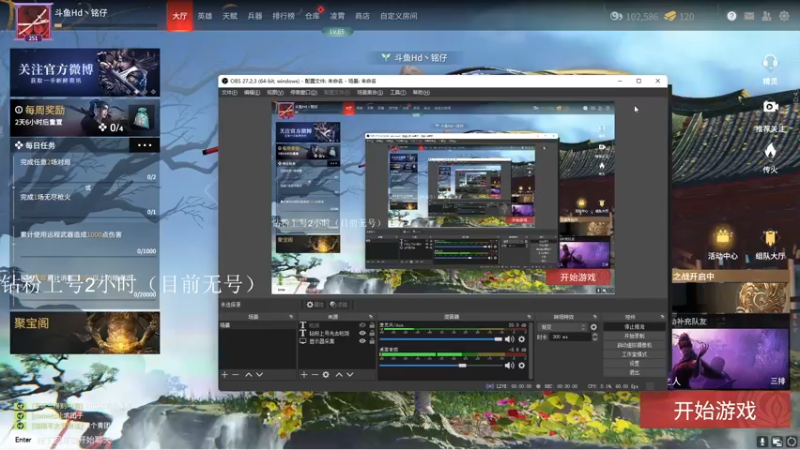Viewport: 800px width, 450px height.
Task: Move scene down arrow in OBS Scenes panel
Action: coord(259,374)
